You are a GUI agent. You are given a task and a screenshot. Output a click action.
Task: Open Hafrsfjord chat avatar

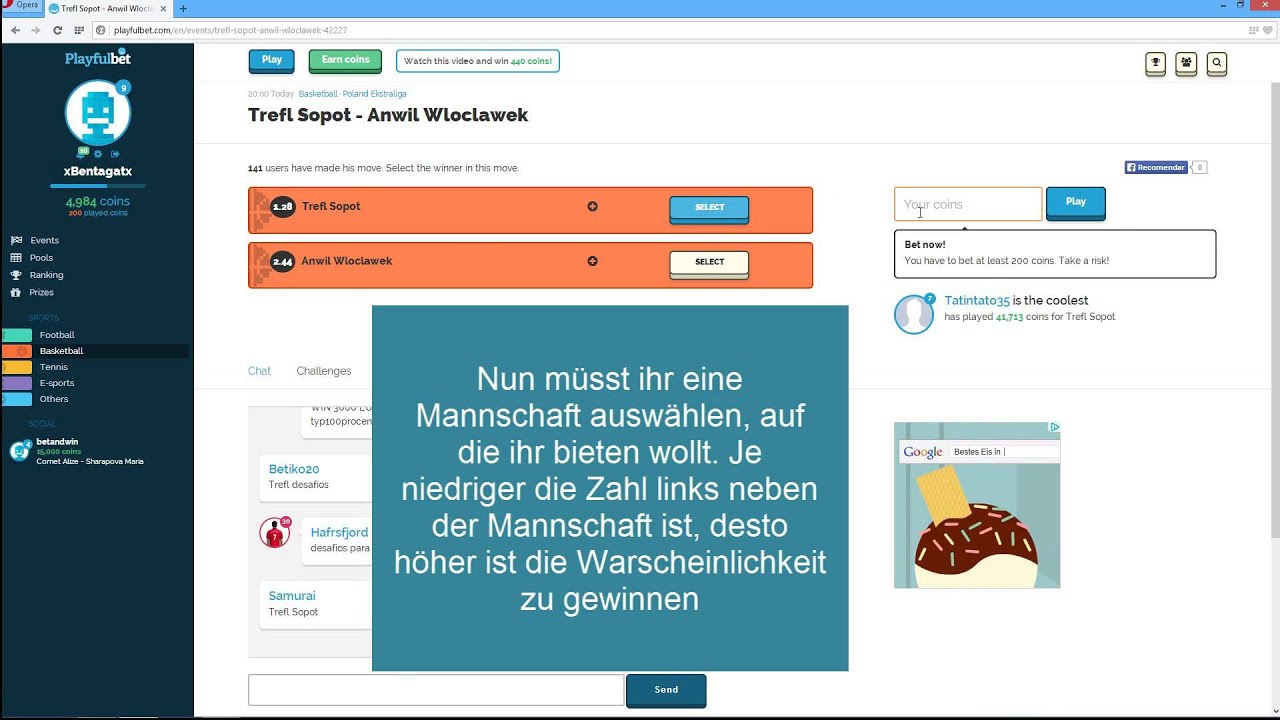(274, 533)
